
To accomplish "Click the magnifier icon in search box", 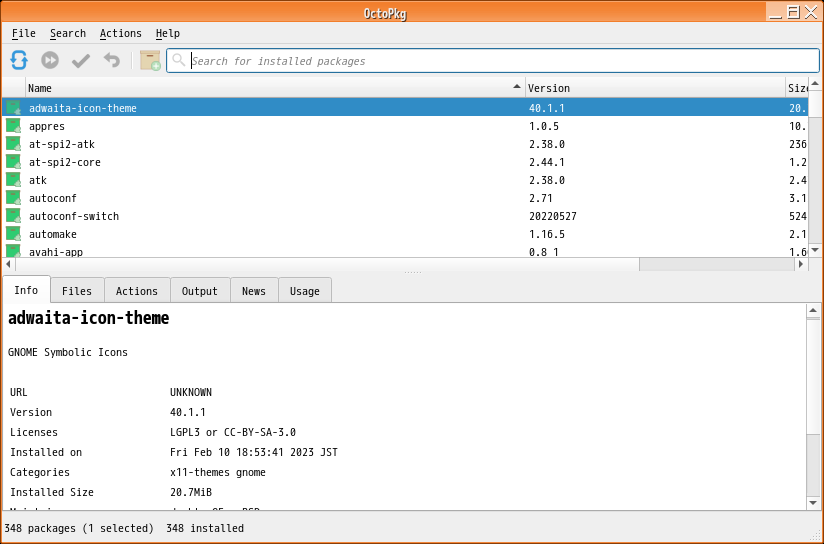I will click(x=179, y=60).
